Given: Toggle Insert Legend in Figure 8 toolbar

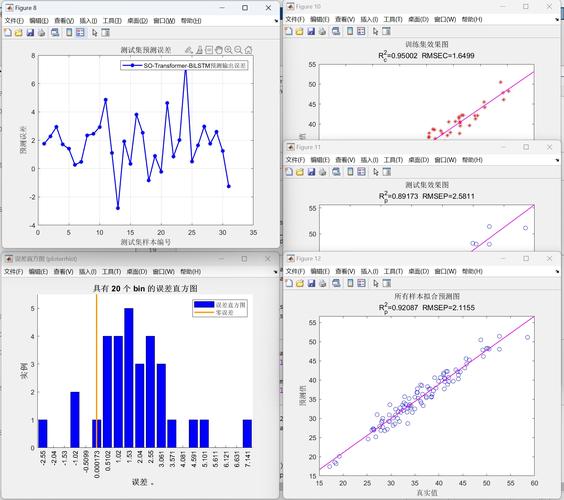Looking at the screenshot, I should (x=80, y=33).
